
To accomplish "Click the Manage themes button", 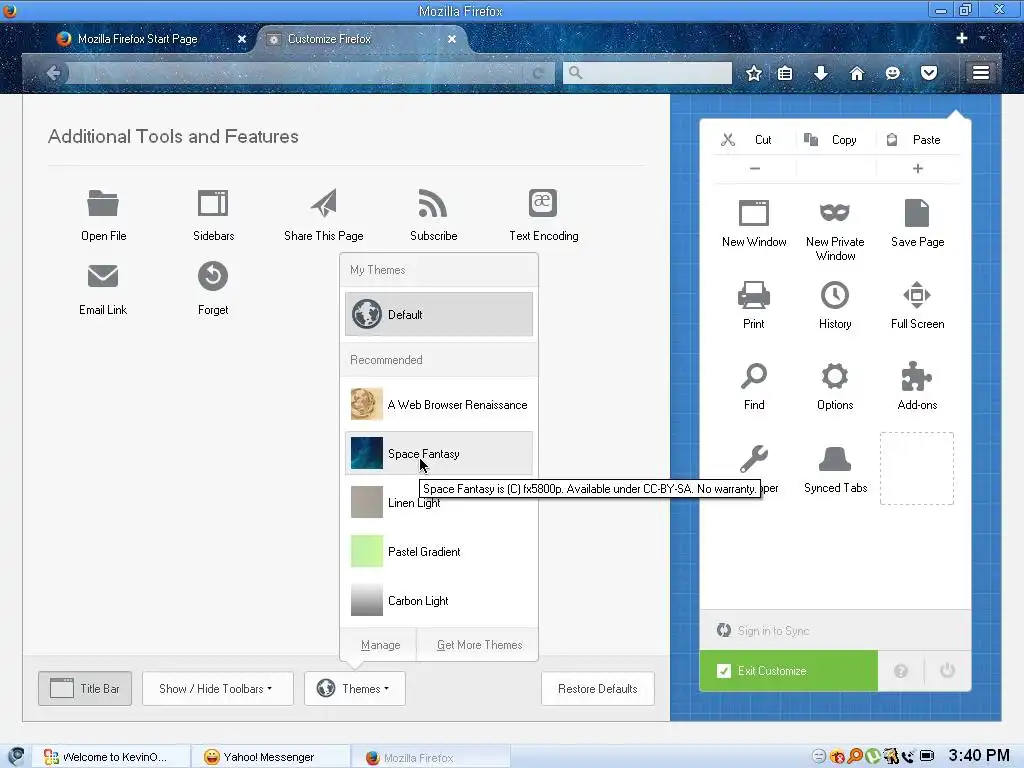I will coord(380,645).
